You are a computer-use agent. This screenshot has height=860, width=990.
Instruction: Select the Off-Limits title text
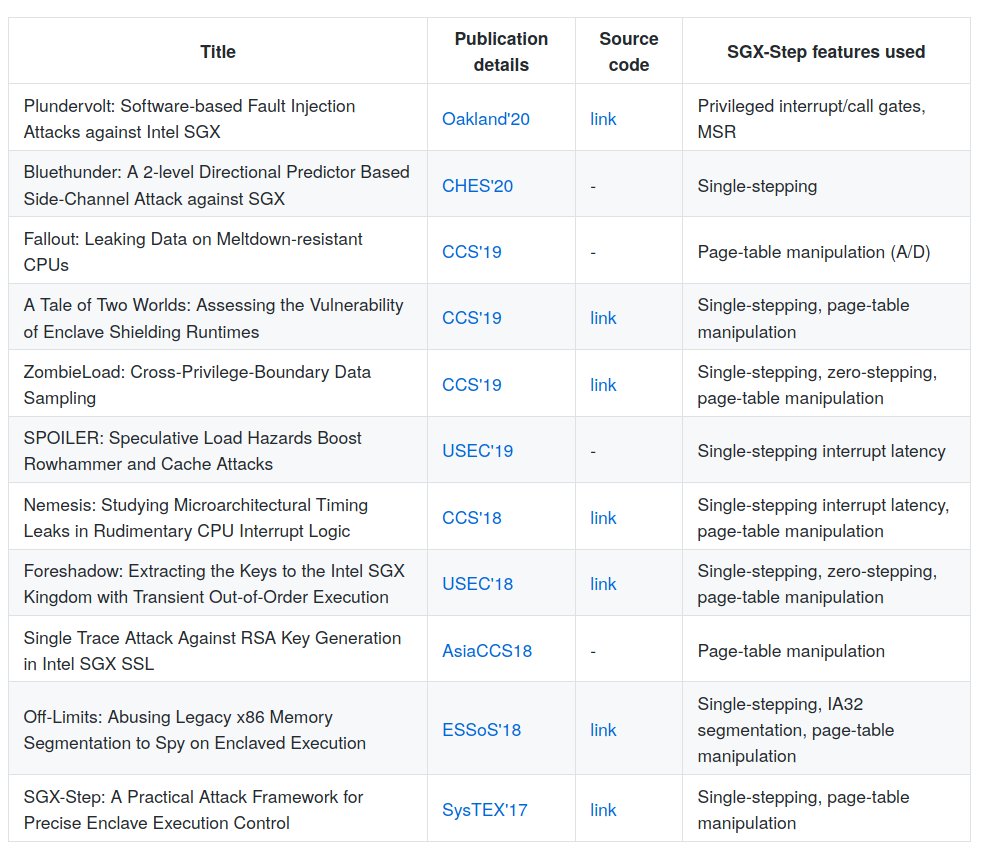(194, 730)
